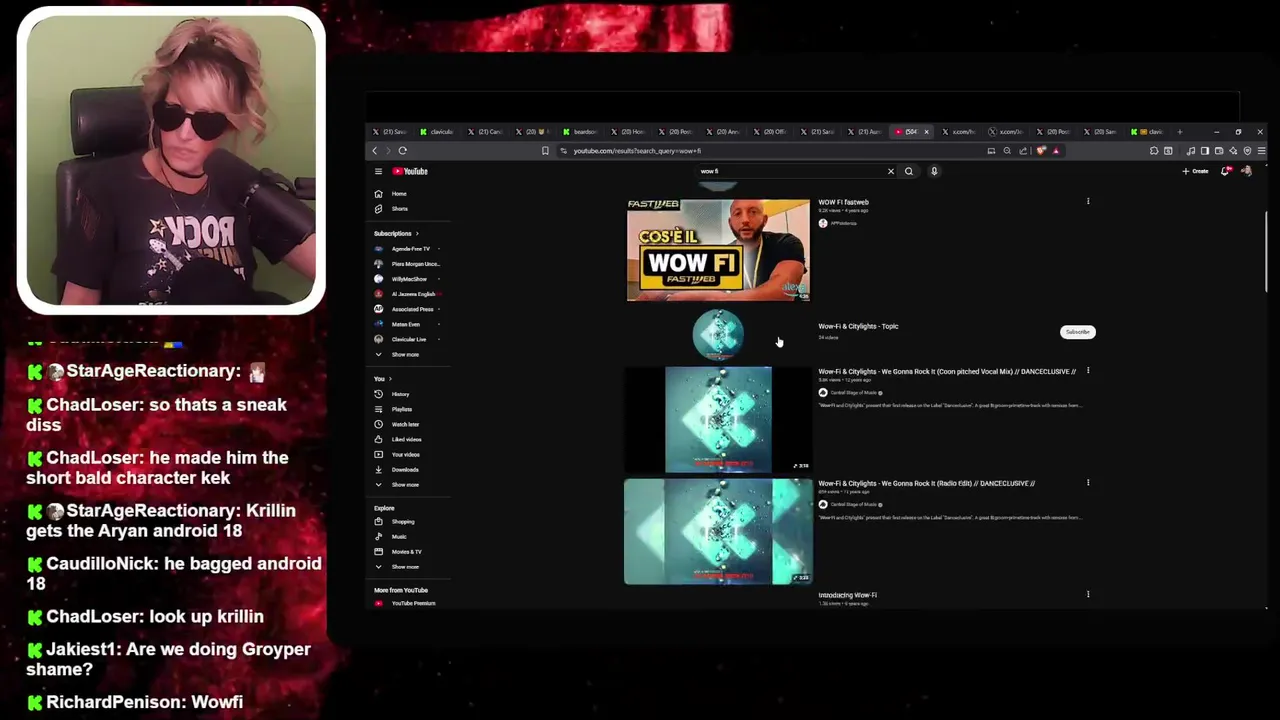Bookmark this page using the bookmark icon

point(545,151)
